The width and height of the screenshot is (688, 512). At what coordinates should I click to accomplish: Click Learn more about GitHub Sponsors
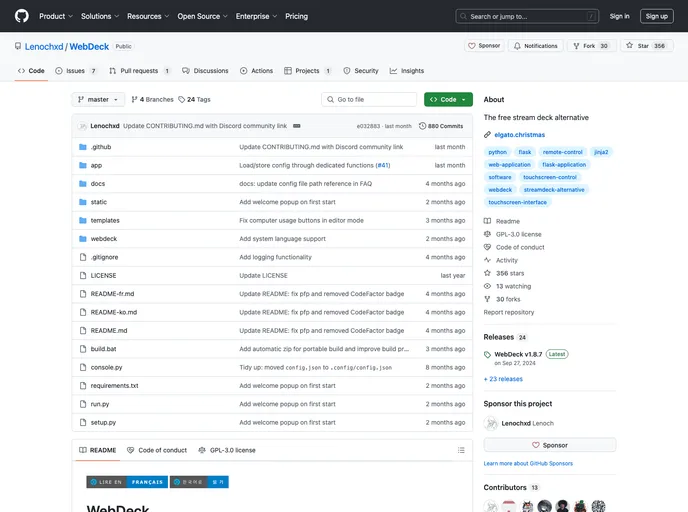(528, 463)
